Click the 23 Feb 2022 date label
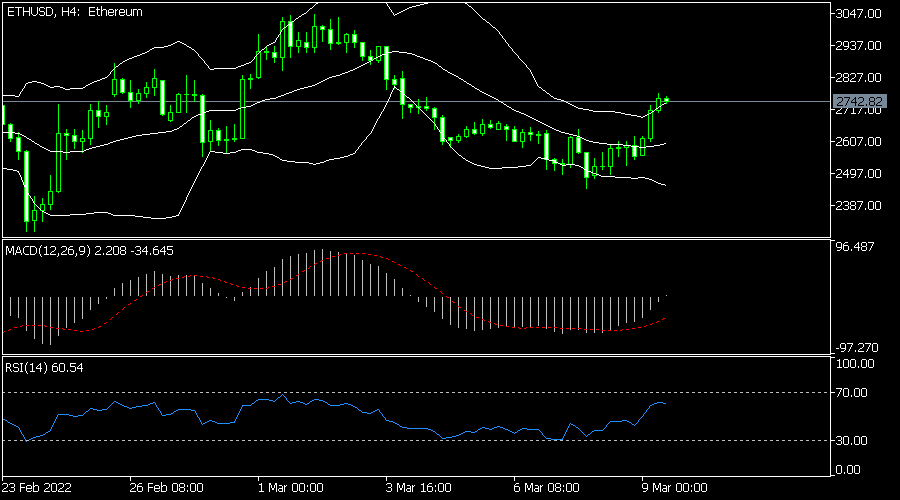Image resolution: width=900 pixels, height=500 pixels. point(37,488)
